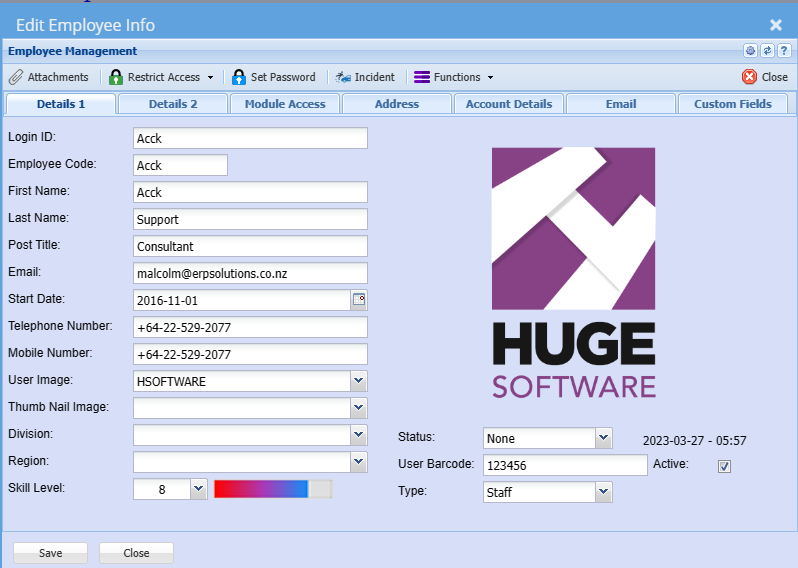Click the Set Password toolbar label
The width and height of the screenshot is (798, 568).
pyautogui.click(x=283, y=77)
